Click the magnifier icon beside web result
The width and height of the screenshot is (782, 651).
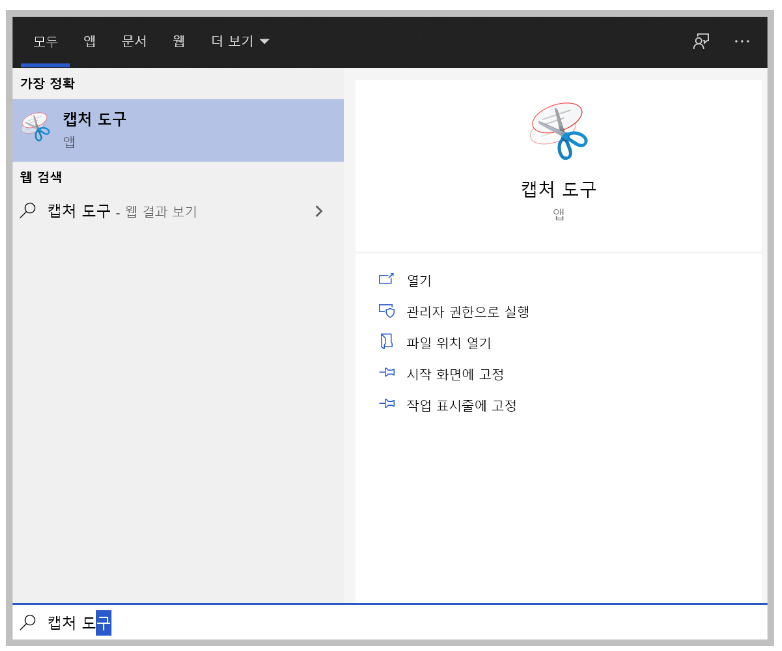(27, 210)
